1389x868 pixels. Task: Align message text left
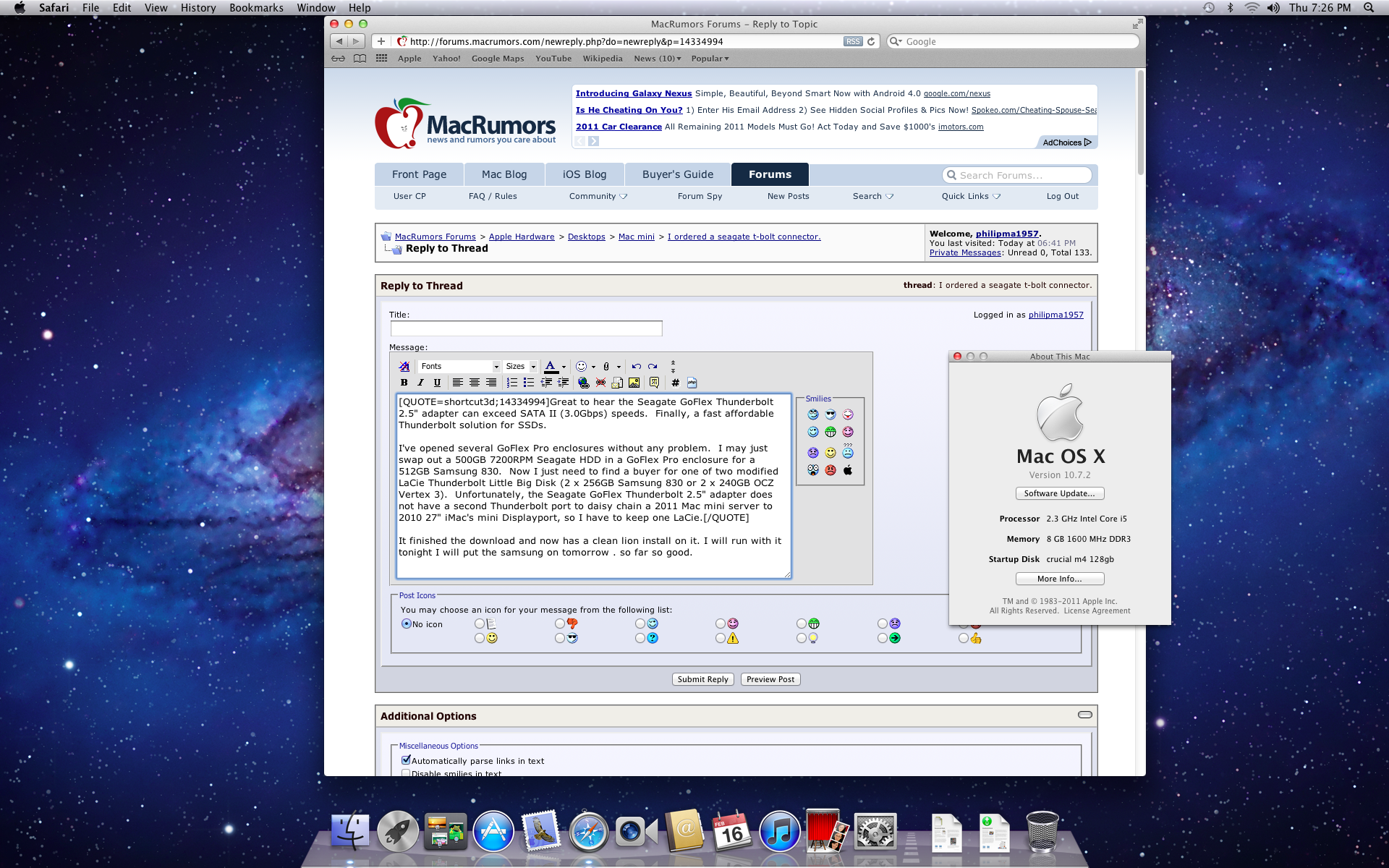(x=457, y=383)
